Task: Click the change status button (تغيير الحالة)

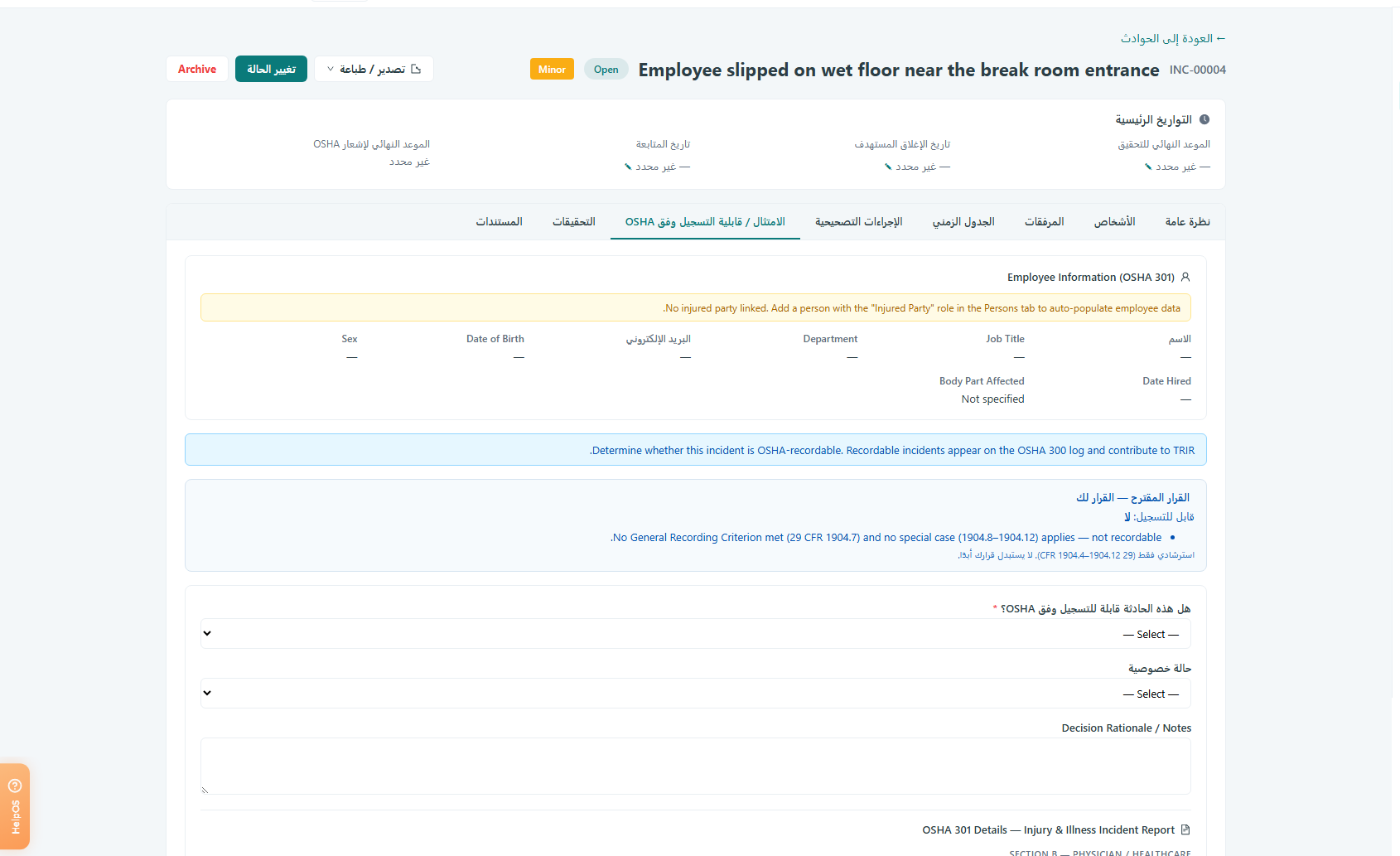Action: pyautogui.click(x=271, y=69)
